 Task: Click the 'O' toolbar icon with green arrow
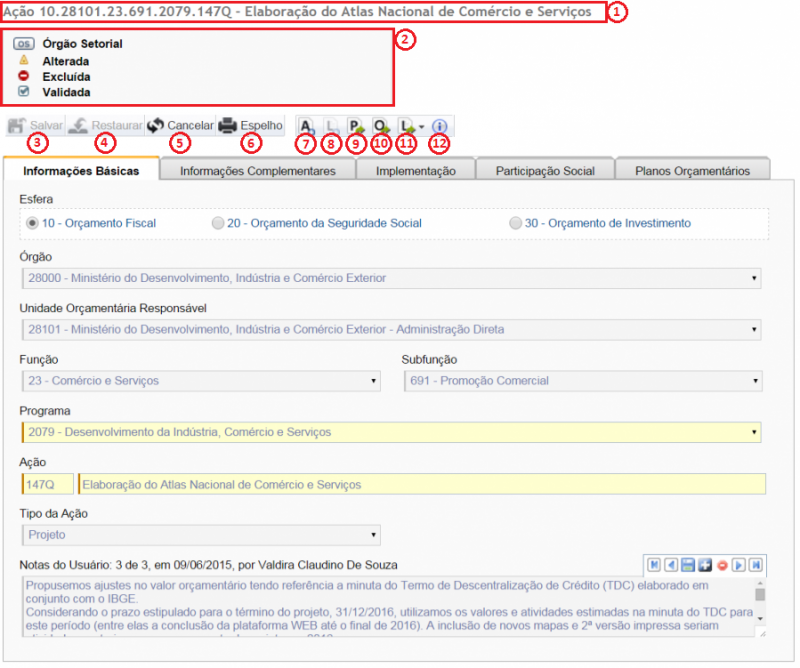point(381,127)
